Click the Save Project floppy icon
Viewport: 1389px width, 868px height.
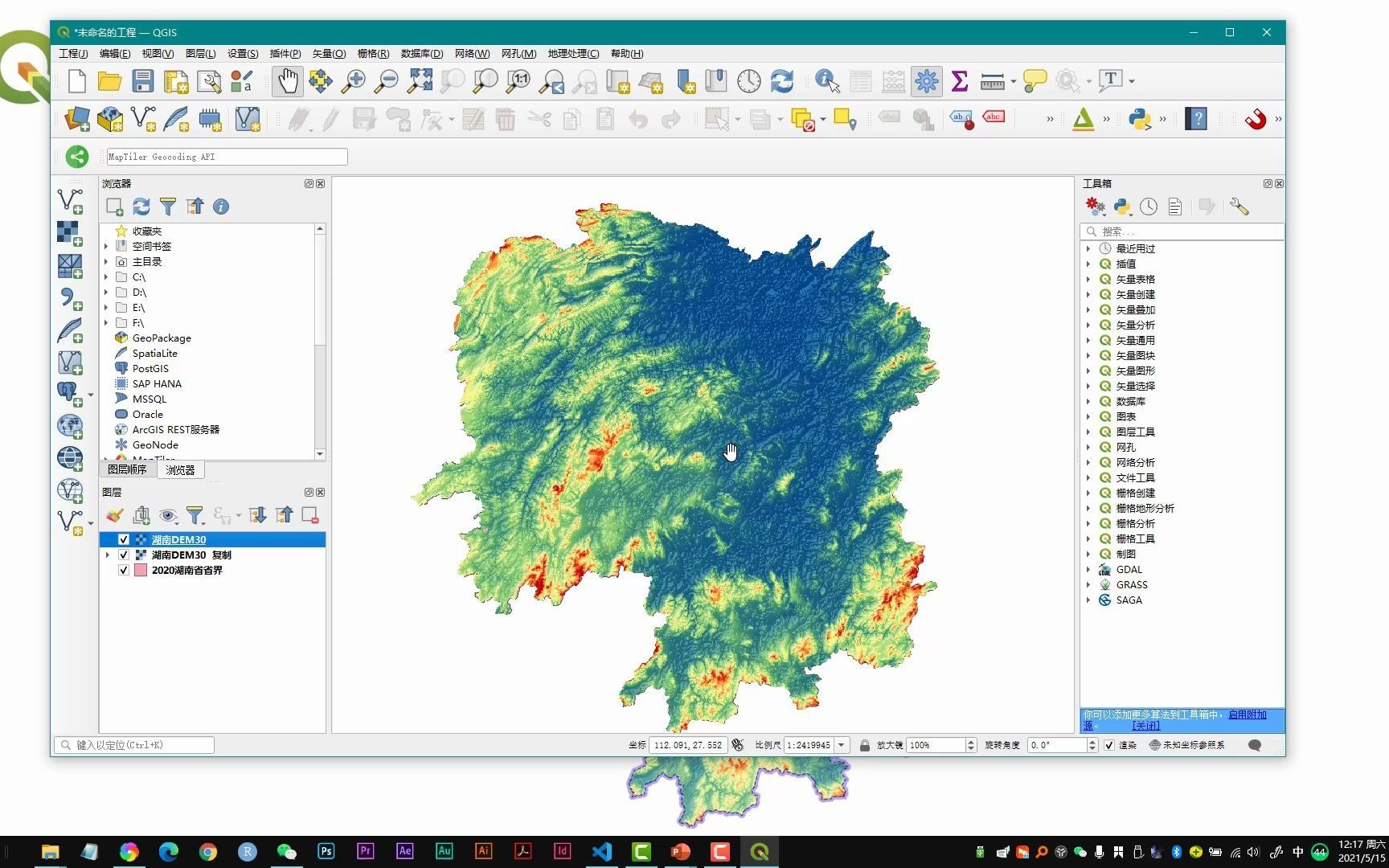coord(143,80)
